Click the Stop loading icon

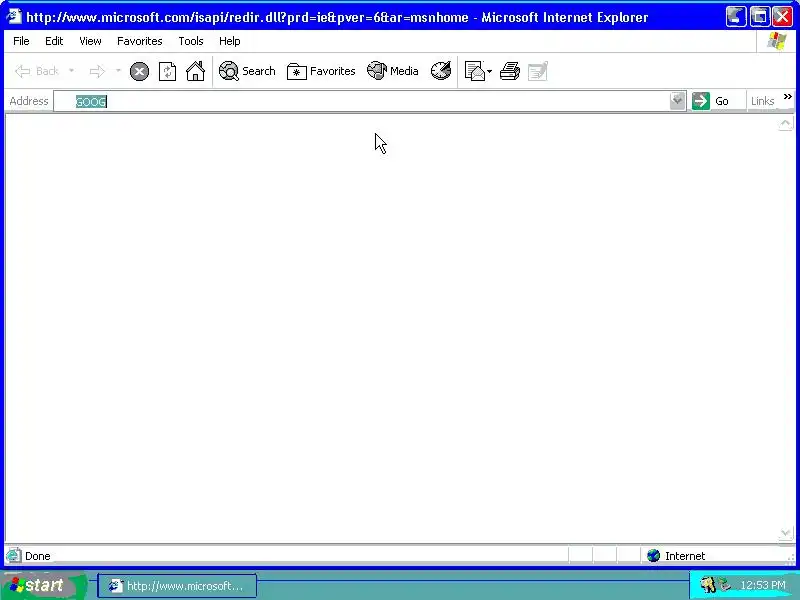tap(139, 71)
